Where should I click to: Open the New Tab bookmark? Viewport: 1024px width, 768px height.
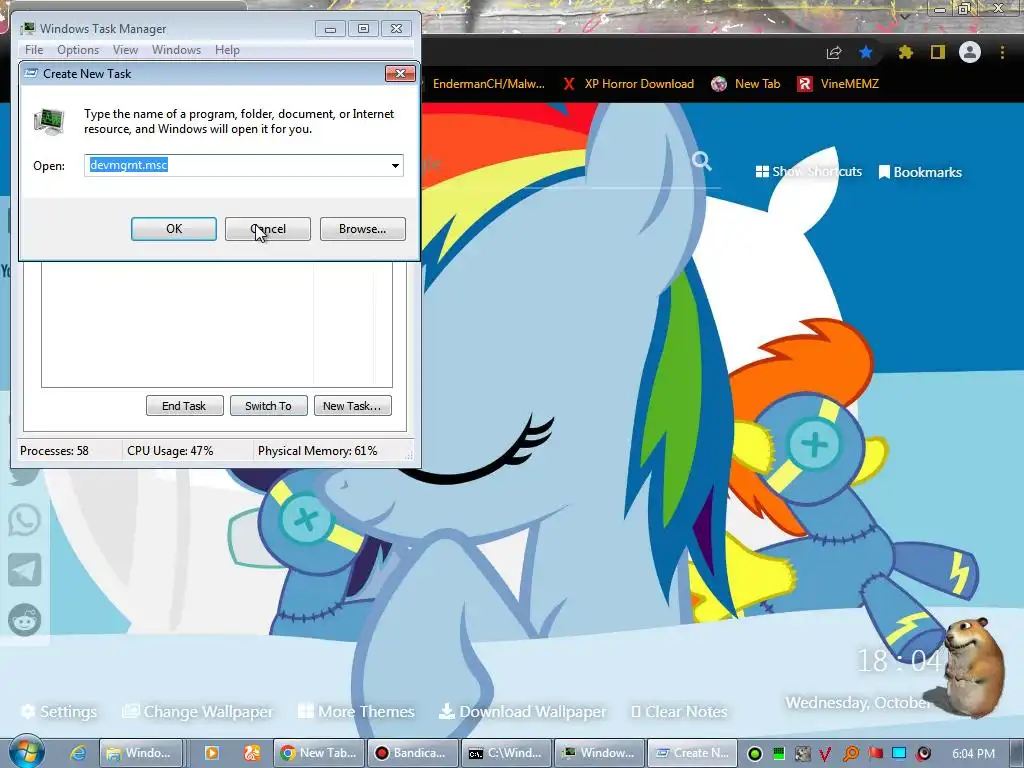746,84
